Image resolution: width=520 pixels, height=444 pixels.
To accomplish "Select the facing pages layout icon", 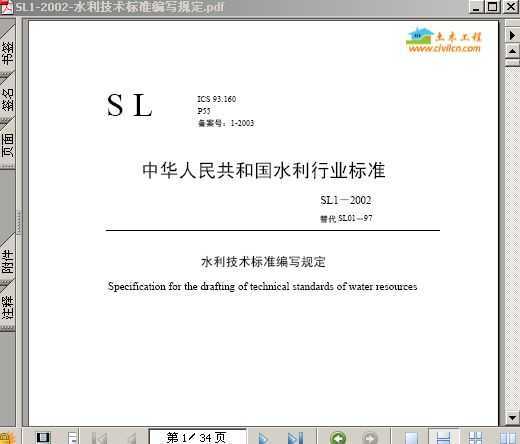I will 508,437.
